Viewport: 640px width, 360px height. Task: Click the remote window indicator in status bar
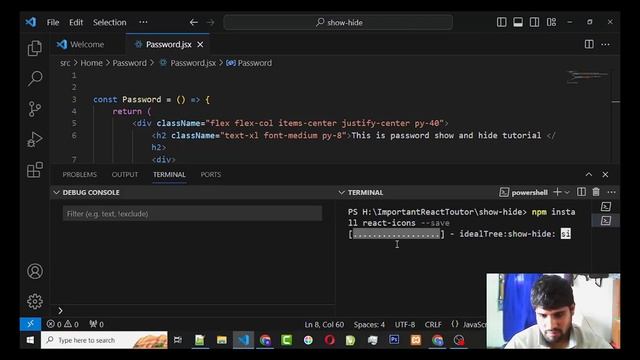tap(31, 324)
